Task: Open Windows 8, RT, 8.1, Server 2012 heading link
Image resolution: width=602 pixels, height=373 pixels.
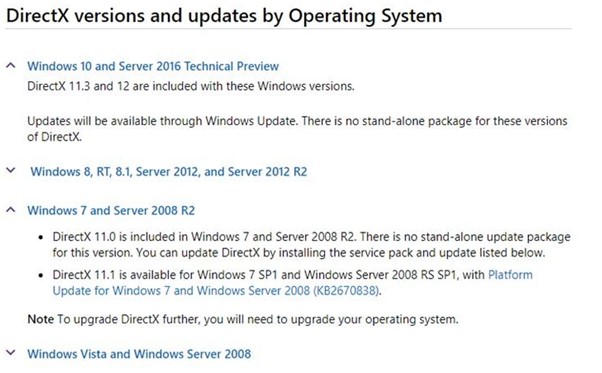Action: [169, 172]
